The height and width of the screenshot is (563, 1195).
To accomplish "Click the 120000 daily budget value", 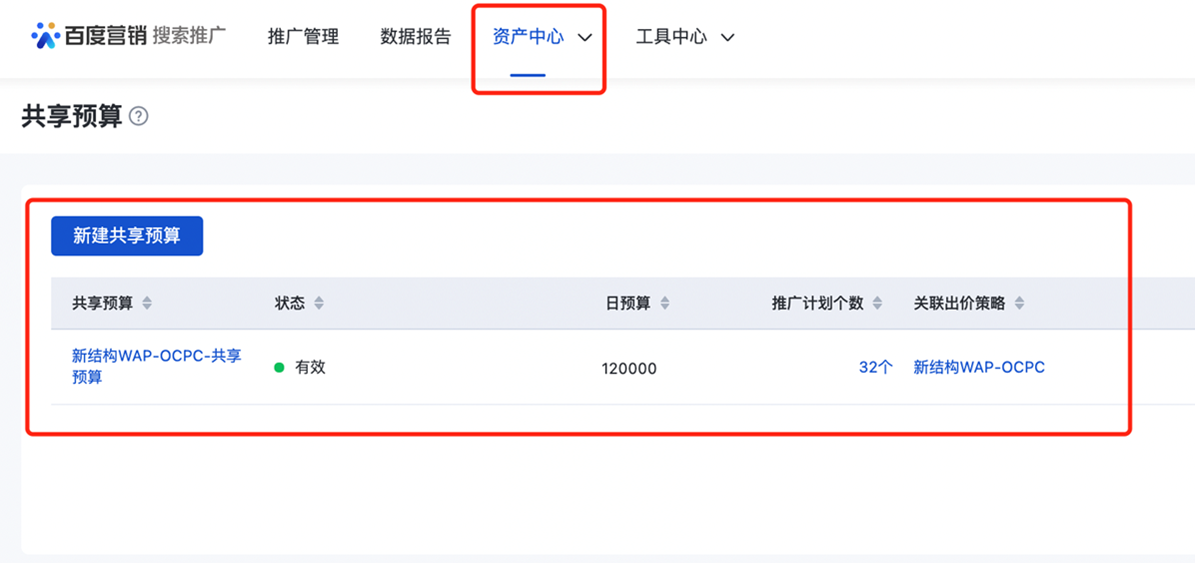I will [629, 369].
